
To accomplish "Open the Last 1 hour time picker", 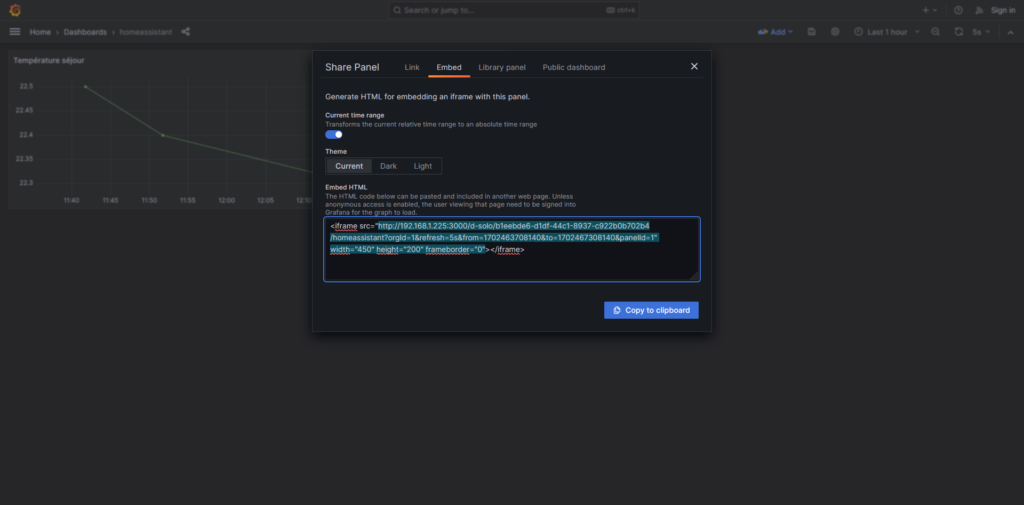I will [x=887, y=31].
